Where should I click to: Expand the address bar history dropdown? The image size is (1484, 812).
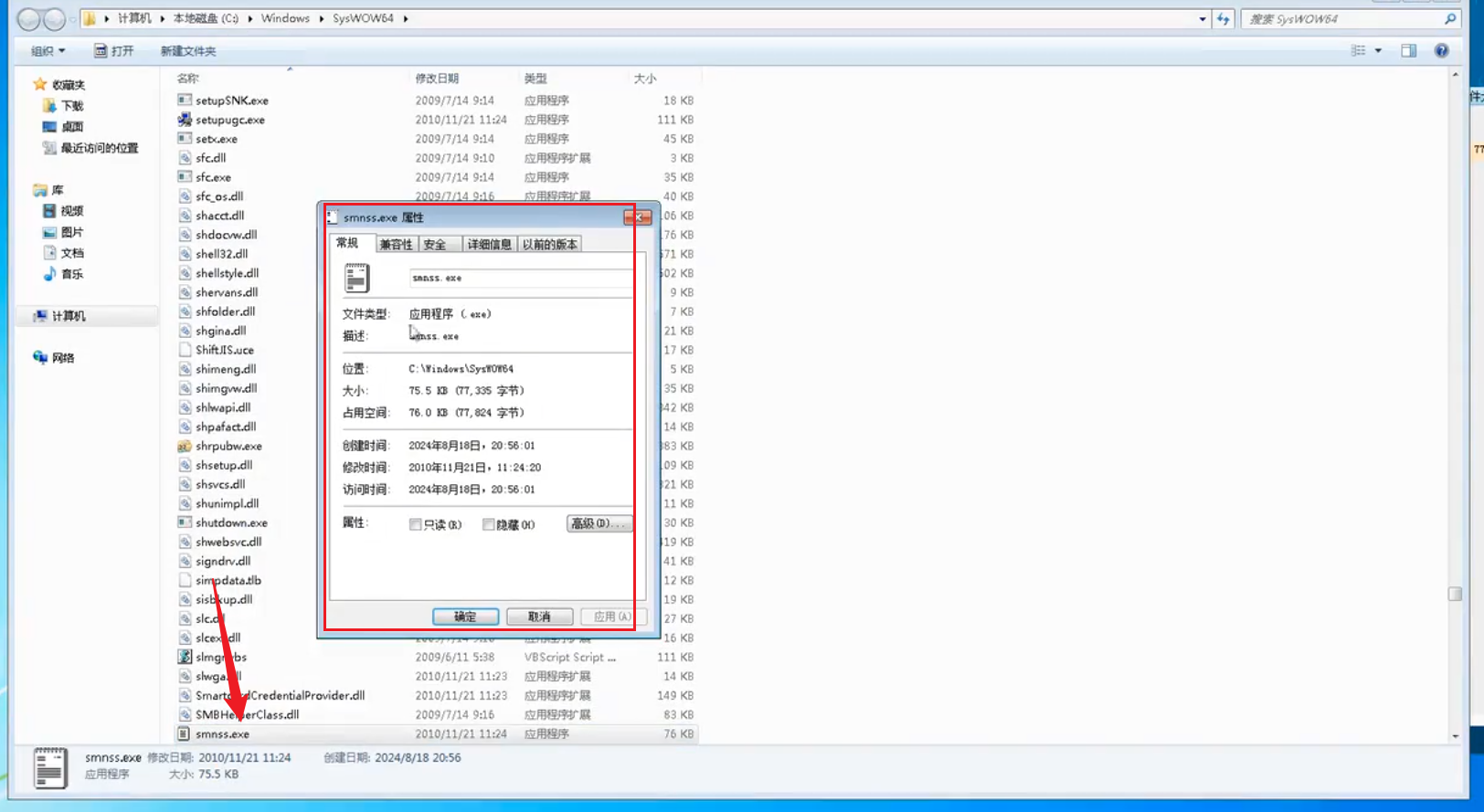pos(1203,18)
